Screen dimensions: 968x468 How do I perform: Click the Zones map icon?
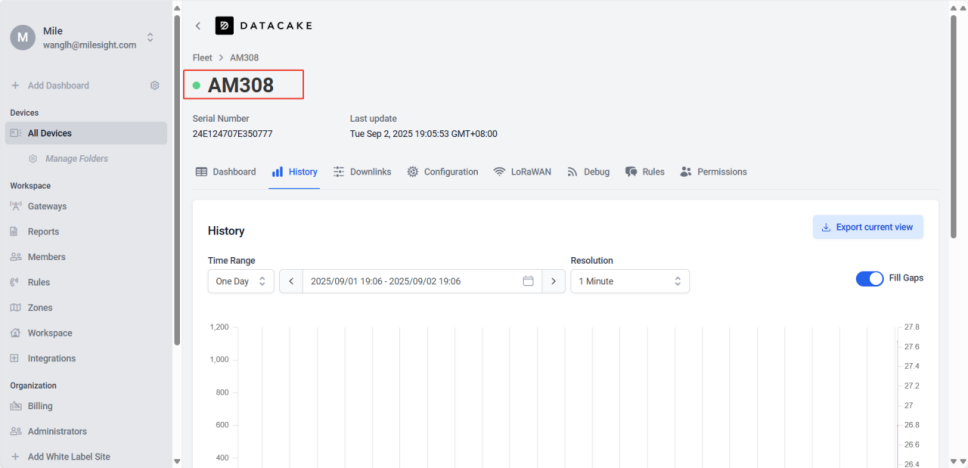pos(16,307)
